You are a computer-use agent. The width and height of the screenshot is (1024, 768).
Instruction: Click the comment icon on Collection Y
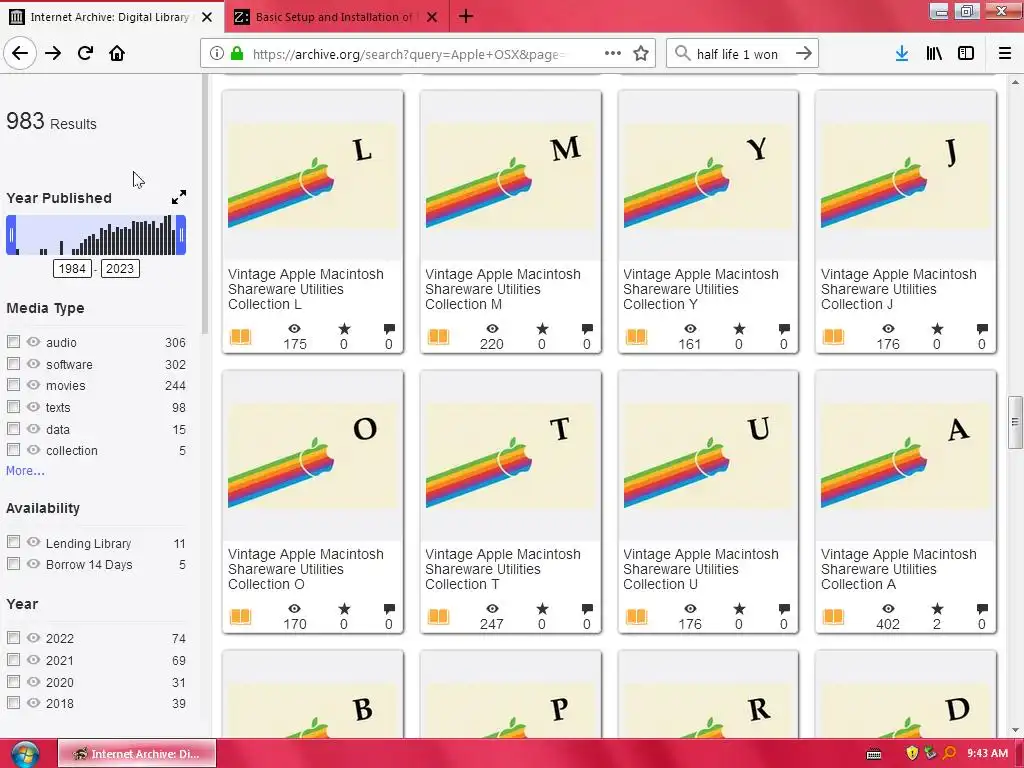[x=784, y=328]
